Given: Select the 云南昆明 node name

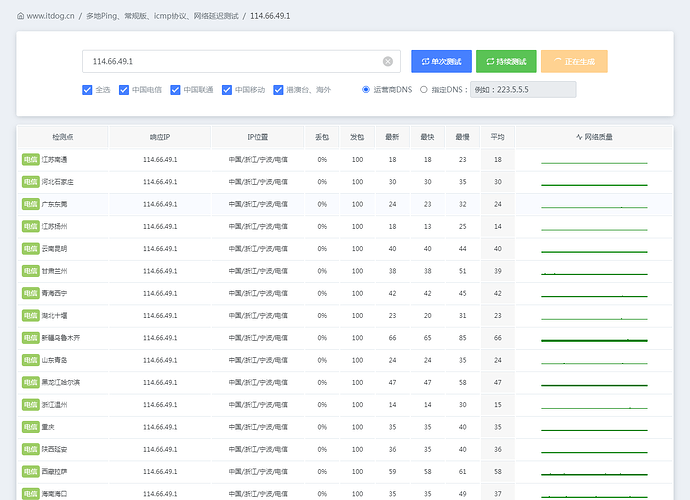Looking at the screenshot, I should point(55,249).
